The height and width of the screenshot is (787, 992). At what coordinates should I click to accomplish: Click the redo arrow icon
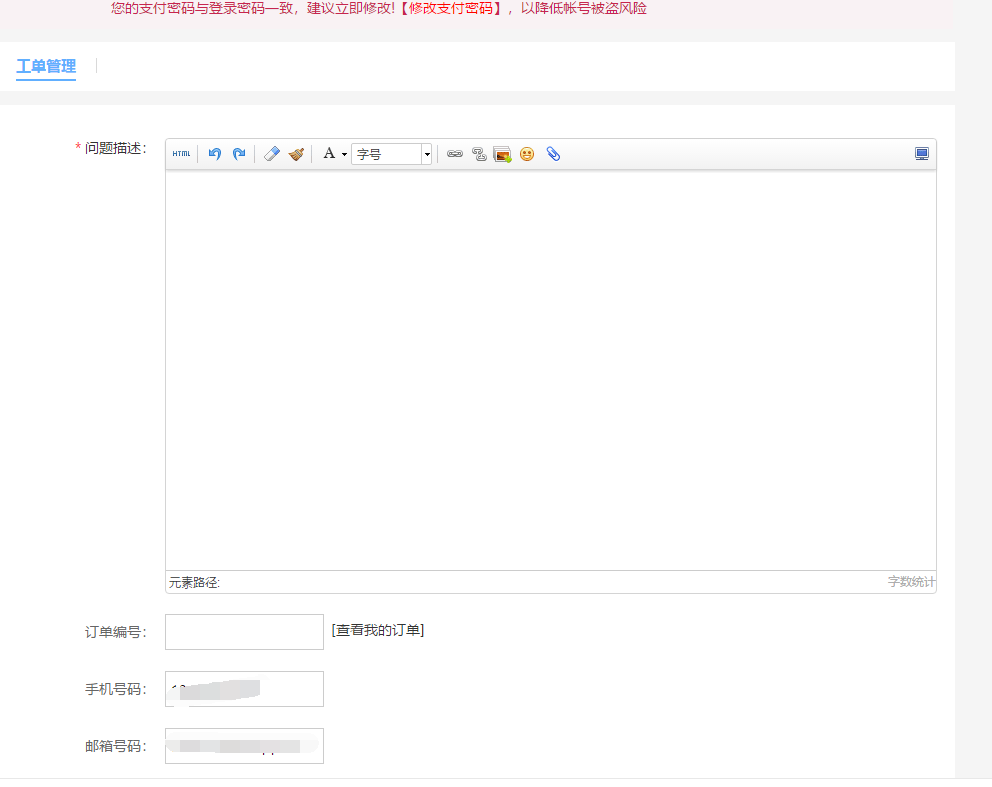pyautogui.click(x=239, y=154)
